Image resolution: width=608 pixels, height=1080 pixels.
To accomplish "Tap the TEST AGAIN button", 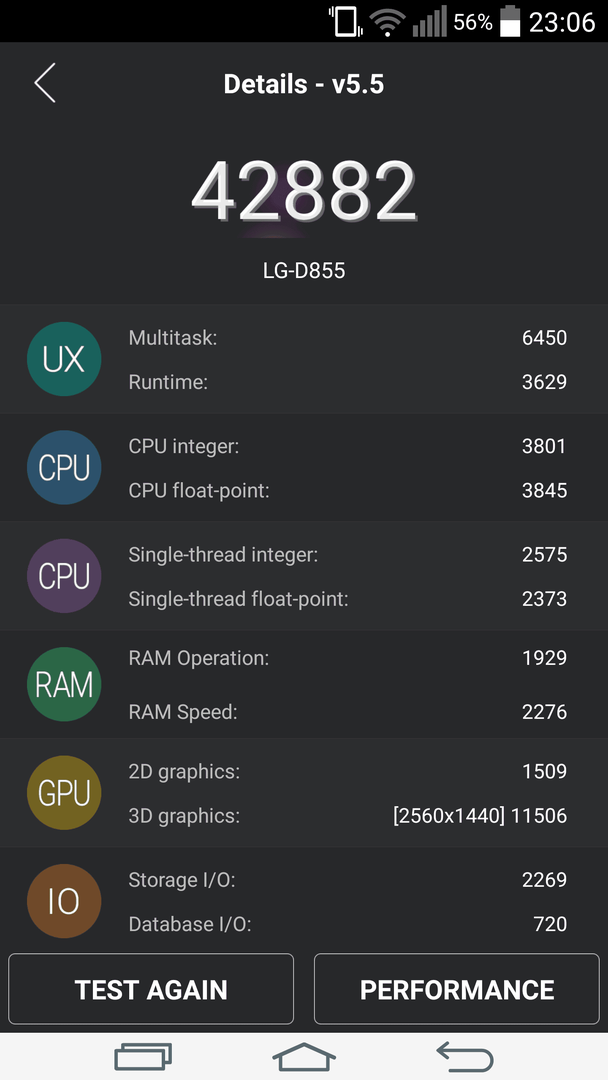I will (x=151, y=989).
